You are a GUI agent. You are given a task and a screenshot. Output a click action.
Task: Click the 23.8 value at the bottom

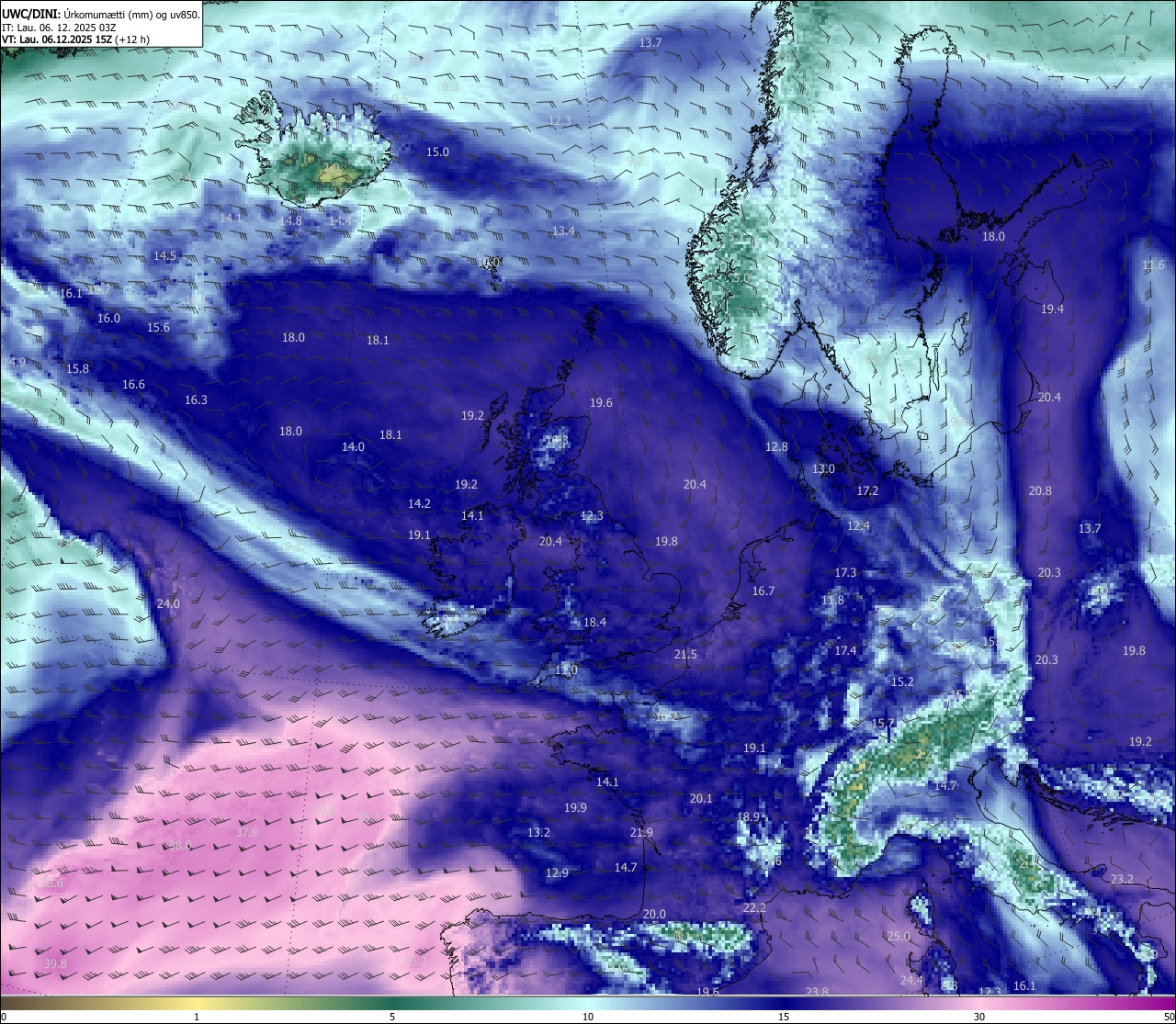pos(817,992)
